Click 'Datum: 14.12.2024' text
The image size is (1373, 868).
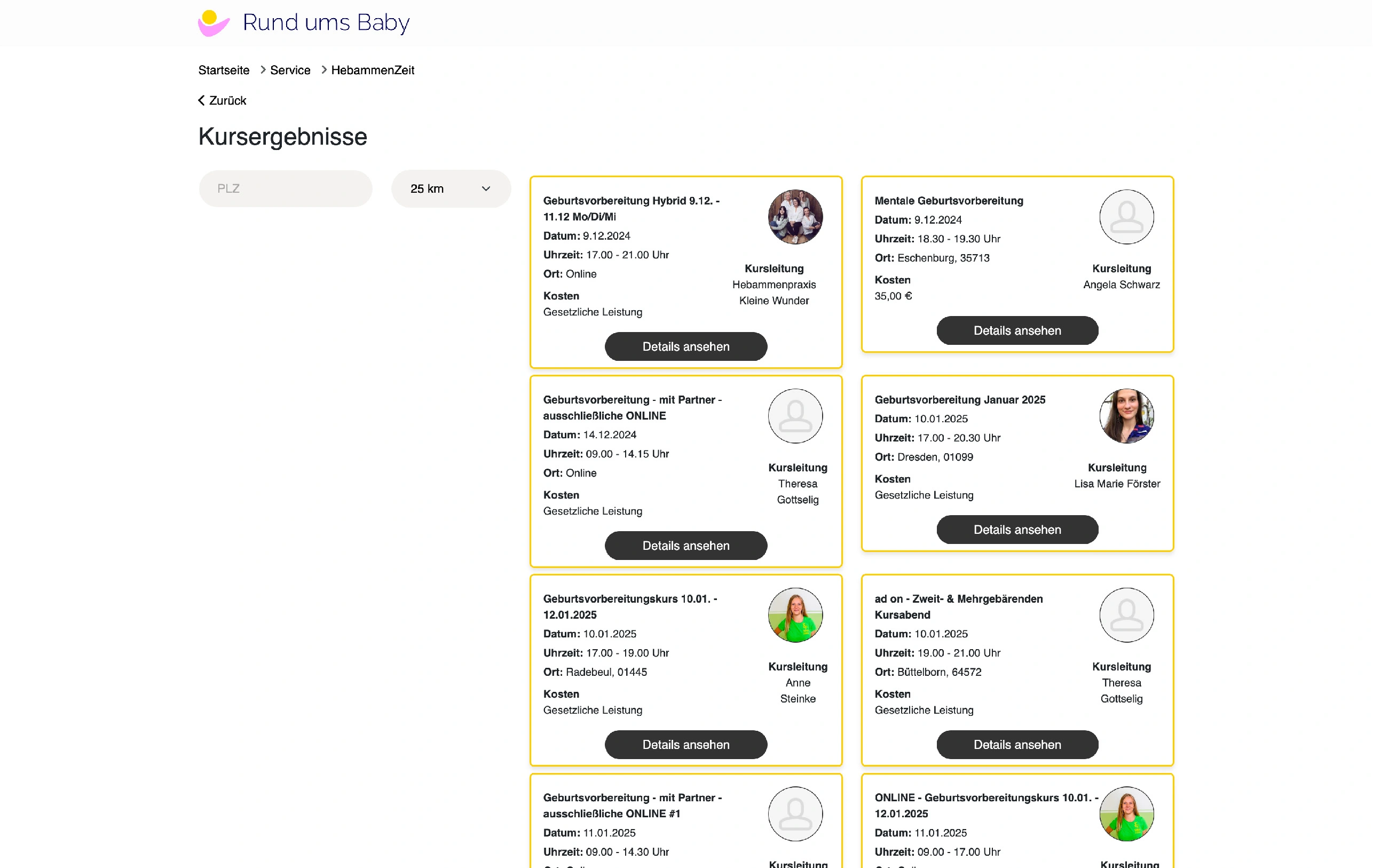coord(589,435)
